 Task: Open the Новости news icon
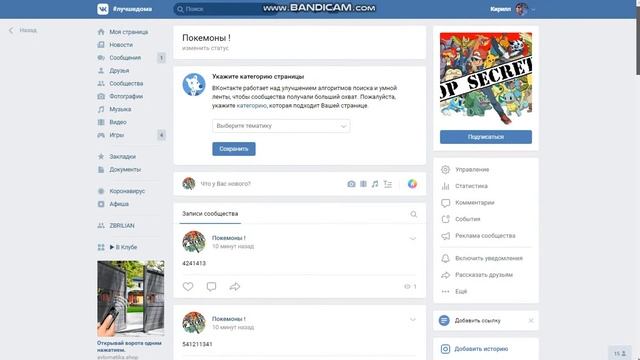coord(101,45)
